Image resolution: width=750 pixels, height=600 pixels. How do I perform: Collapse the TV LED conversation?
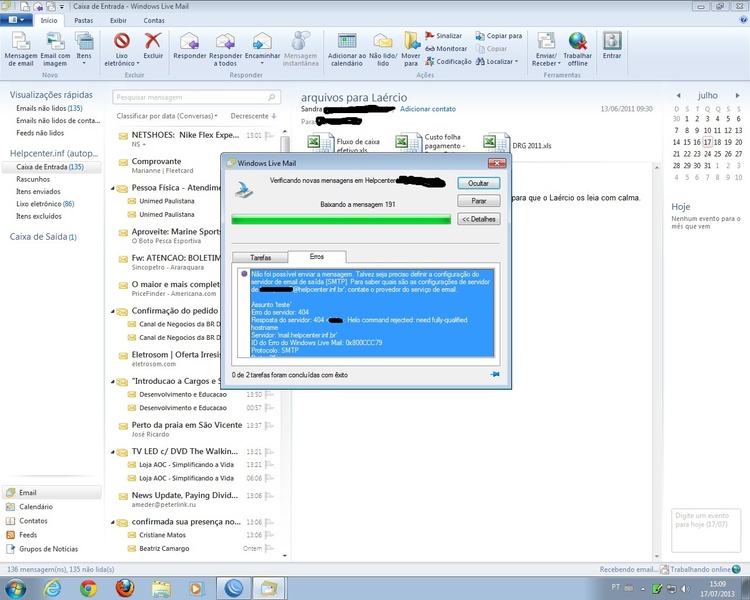coord(113,452)
